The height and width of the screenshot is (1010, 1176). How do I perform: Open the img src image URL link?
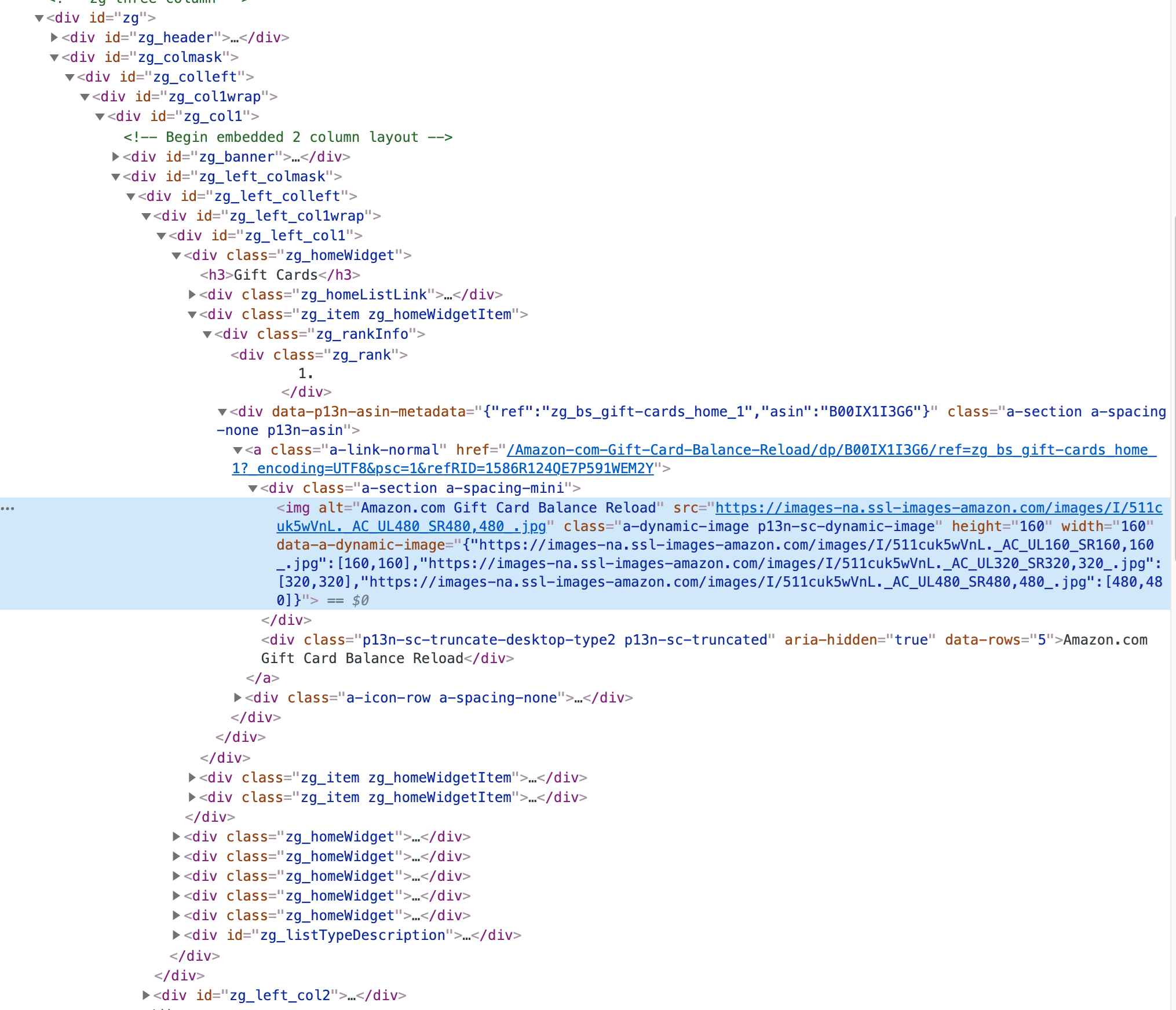(938, 508)
